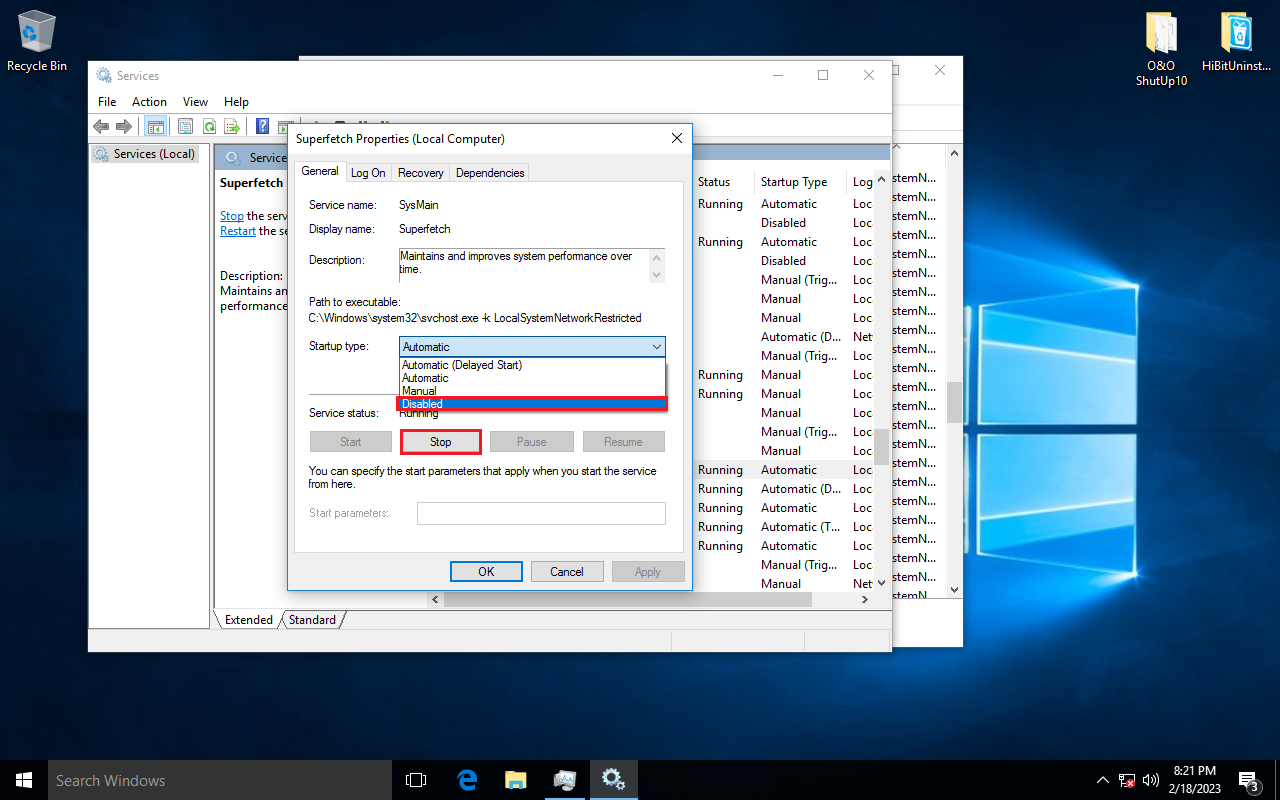Click the horizontal scrollbar left arrow

(x=435, y=600)
